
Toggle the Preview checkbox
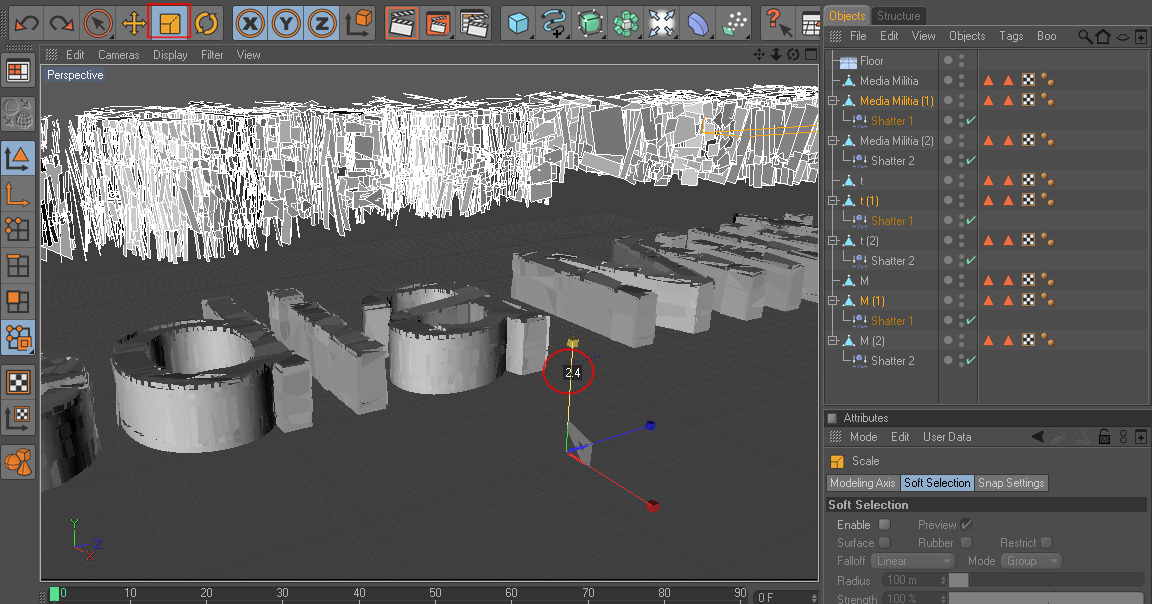[x=966, y=525]
